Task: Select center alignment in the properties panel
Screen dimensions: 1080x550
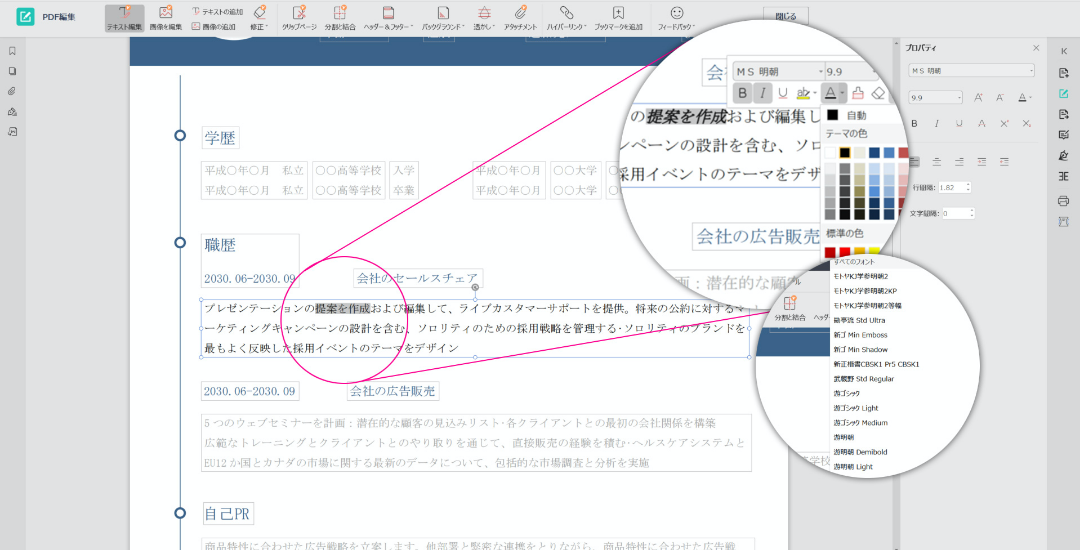Action: coord(937,162)
